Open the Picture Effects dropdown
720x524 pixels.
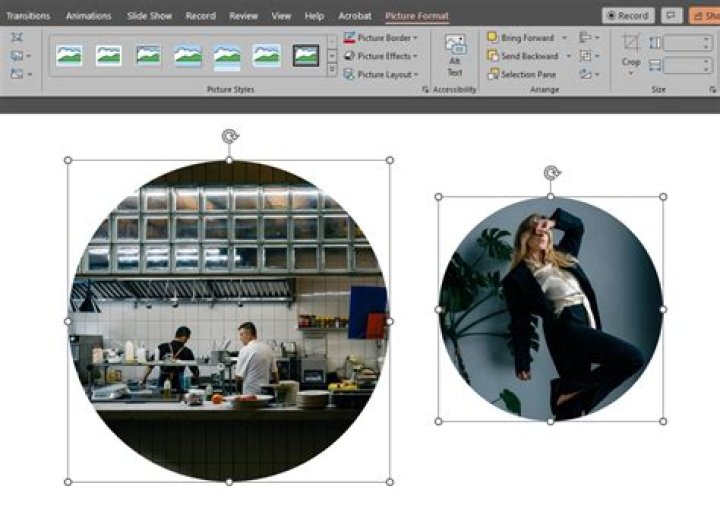pyautogui.click(x=382, y=56)
